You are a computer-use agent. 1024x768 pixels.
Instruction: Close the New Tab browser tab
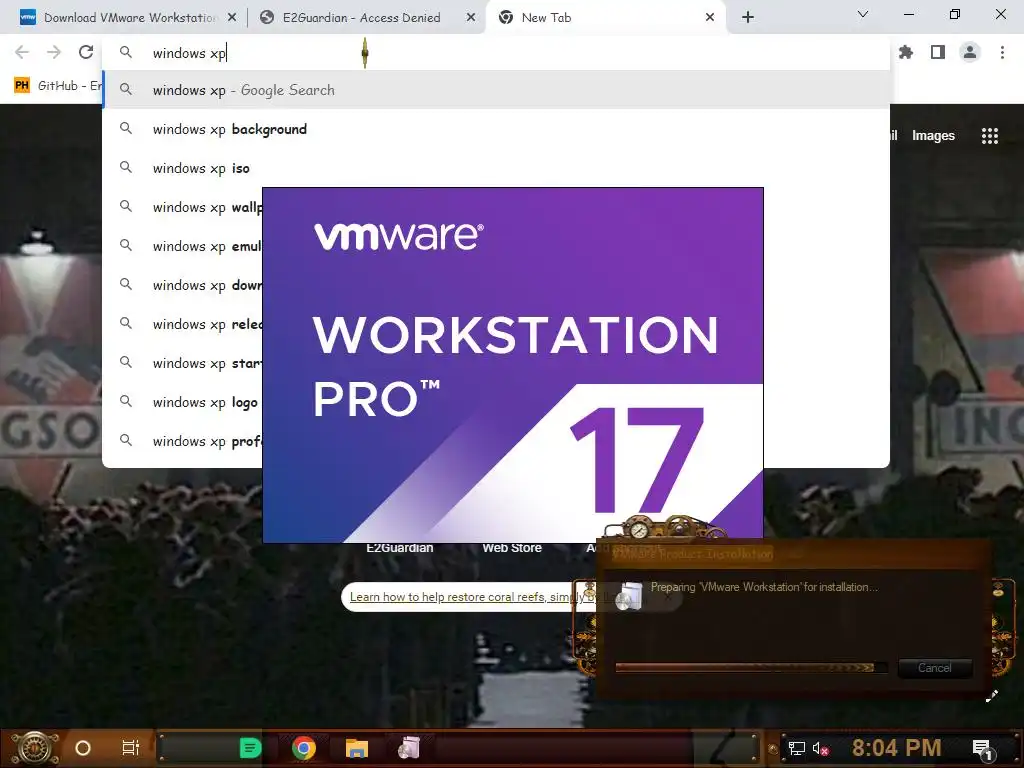[x=710, y=18]
